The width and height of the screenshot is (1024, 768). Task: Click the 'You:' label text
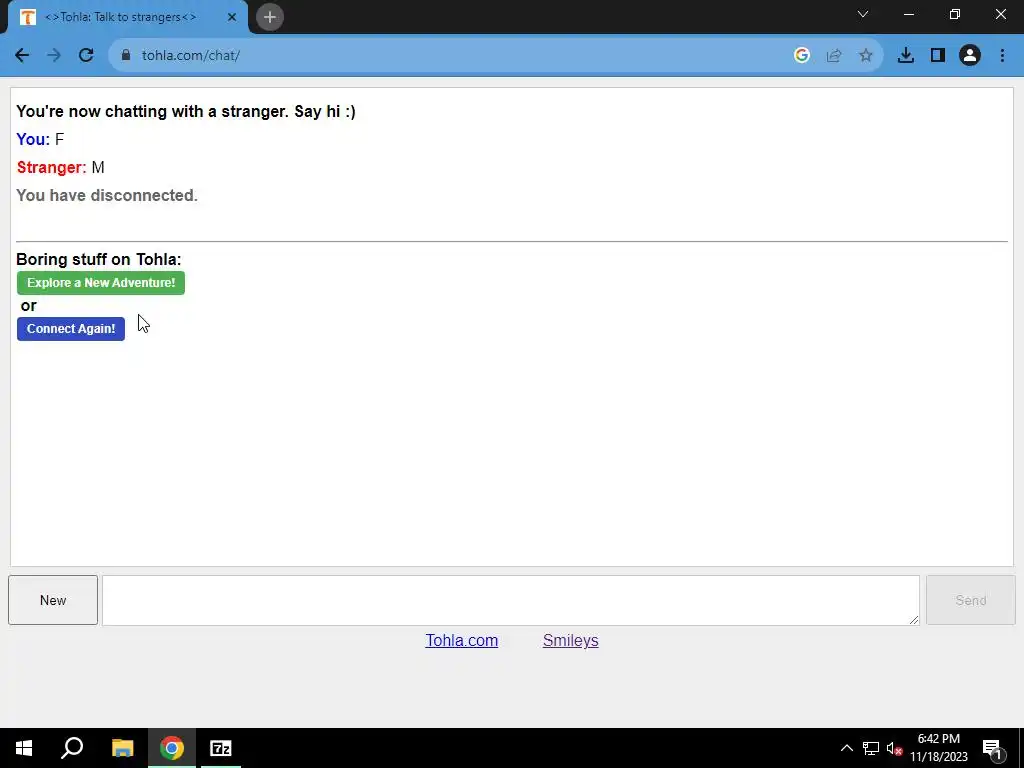point(33,139)
